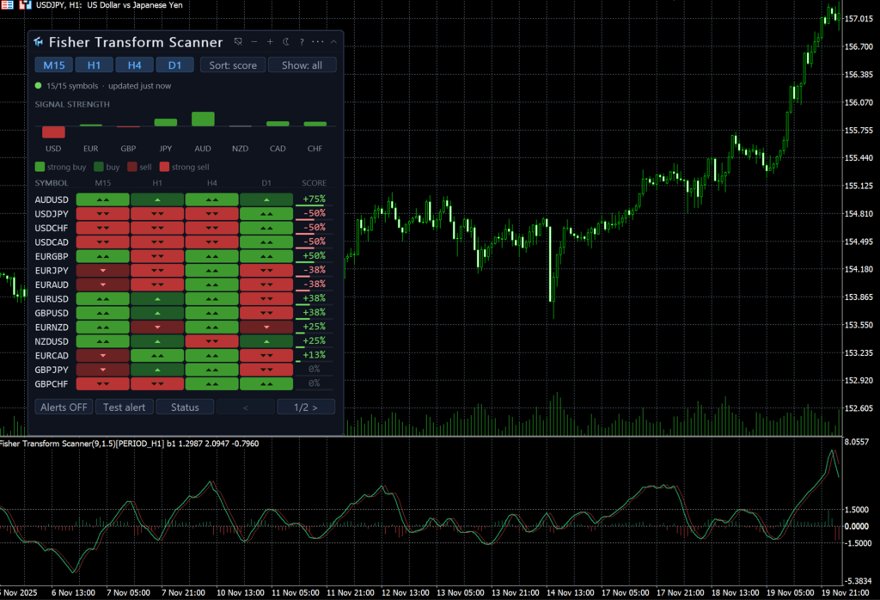Click EURGBP H1 strong sell cell
Image resolution: width=880 pixels, height=600 pixels.
tap(157, 256)
